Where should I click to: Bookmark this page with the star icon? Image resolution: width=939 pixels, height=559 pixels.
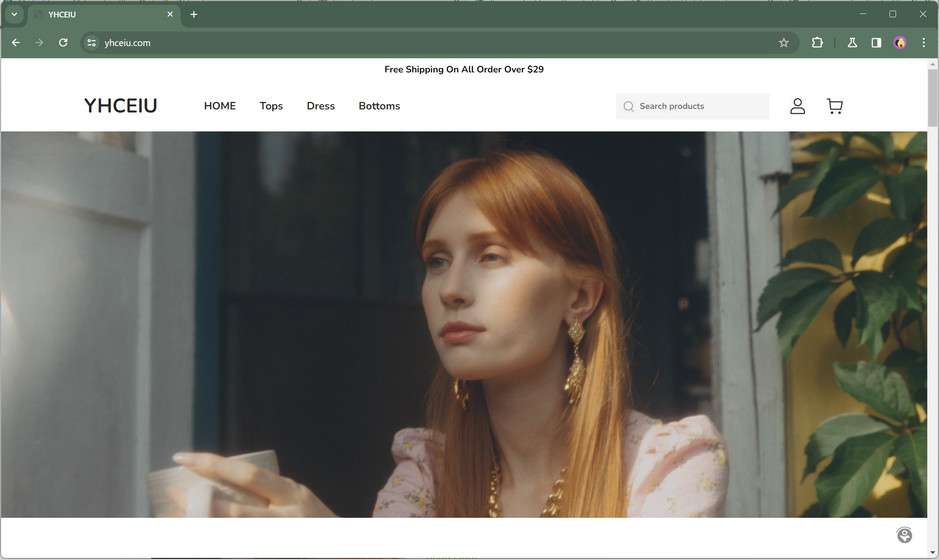pos(783,43)
